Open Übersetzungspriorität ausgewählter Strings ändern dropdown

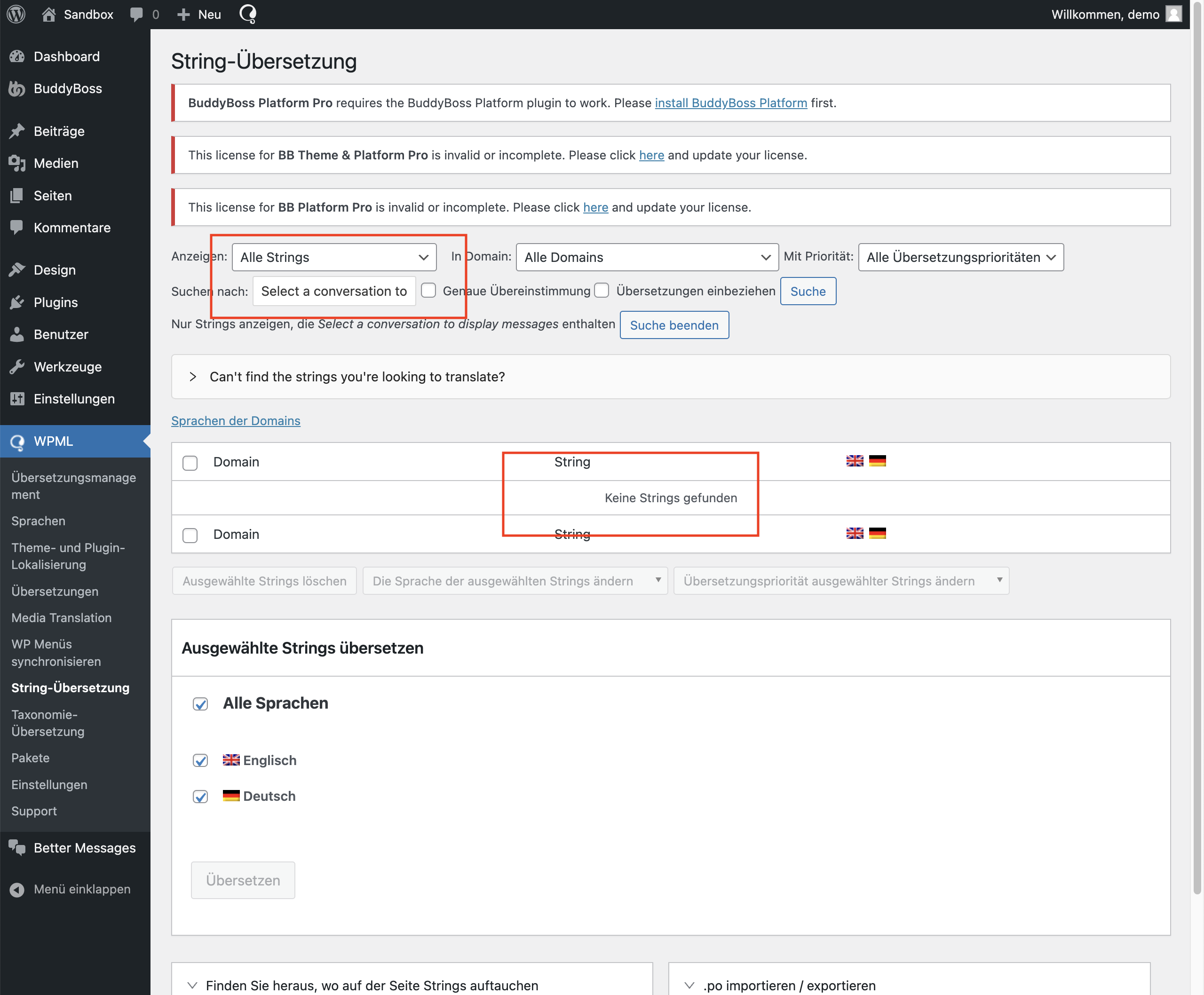(842, 581)
